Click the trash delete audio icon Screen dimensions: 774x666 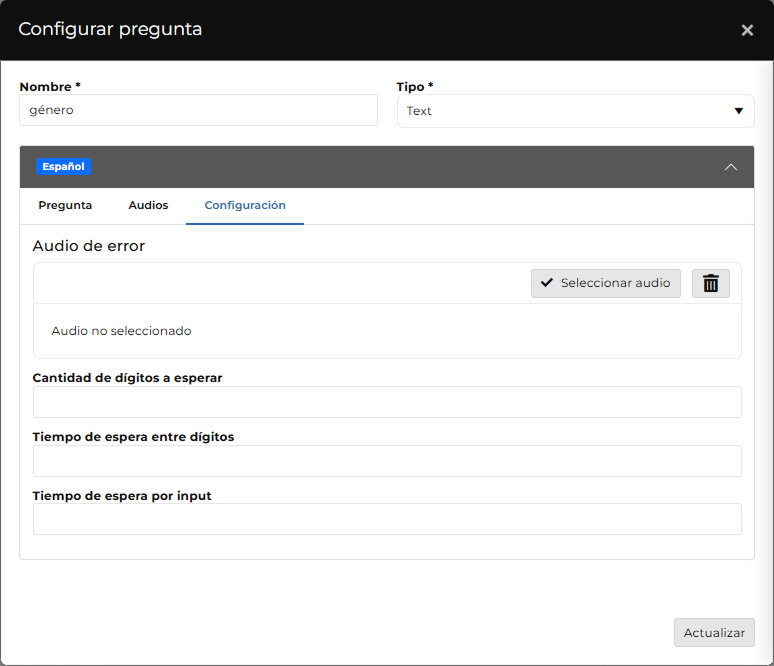710,283
